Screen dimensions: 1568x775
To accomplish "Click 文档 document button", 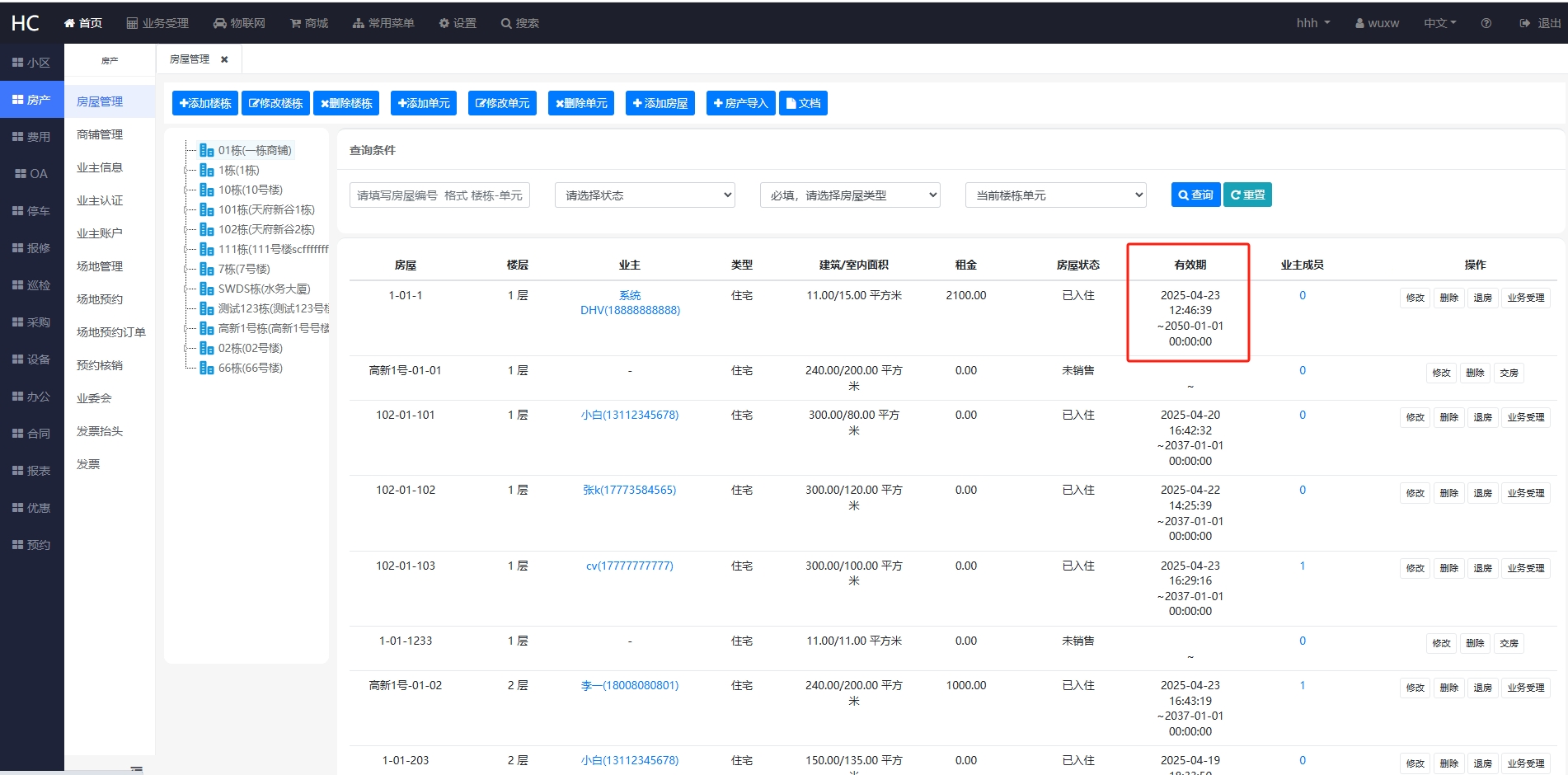I will pyautogui.click(x=803, y=103).
